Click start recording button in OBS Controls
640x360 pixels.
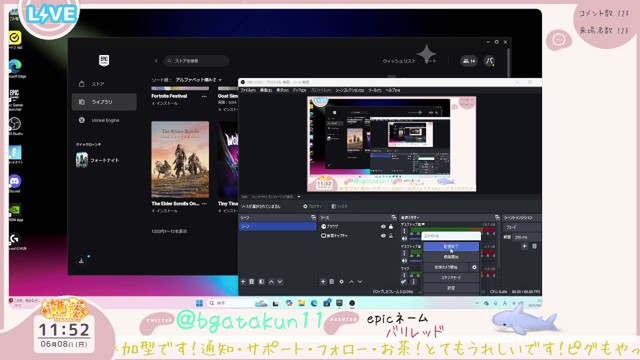[451, 257]
